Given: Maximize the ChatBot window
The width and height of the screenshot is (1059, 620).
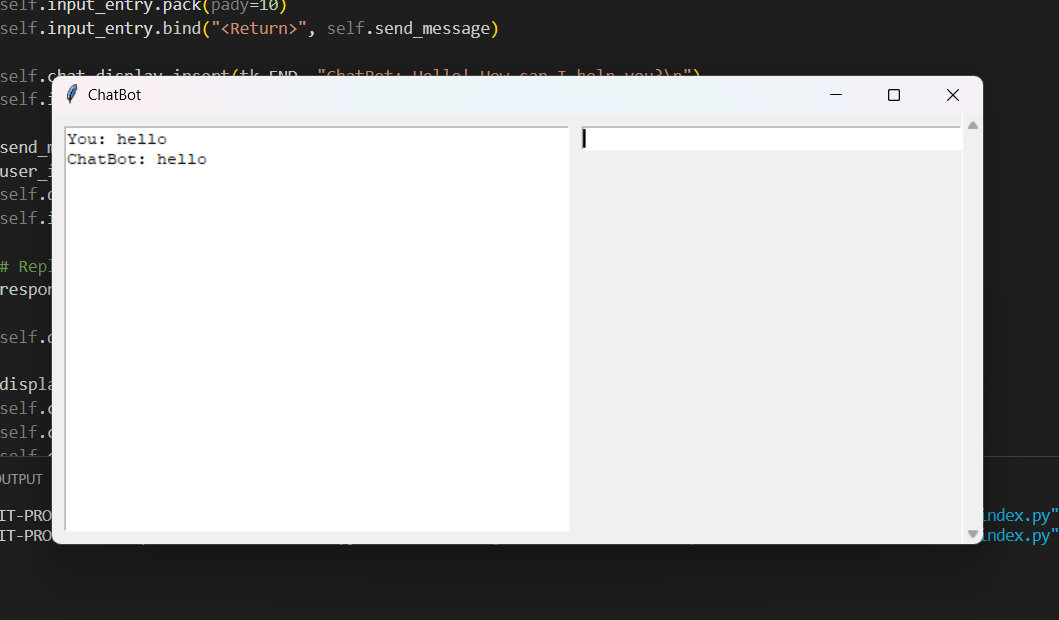Looking at the screenshot, I should [x=894, y=95].
